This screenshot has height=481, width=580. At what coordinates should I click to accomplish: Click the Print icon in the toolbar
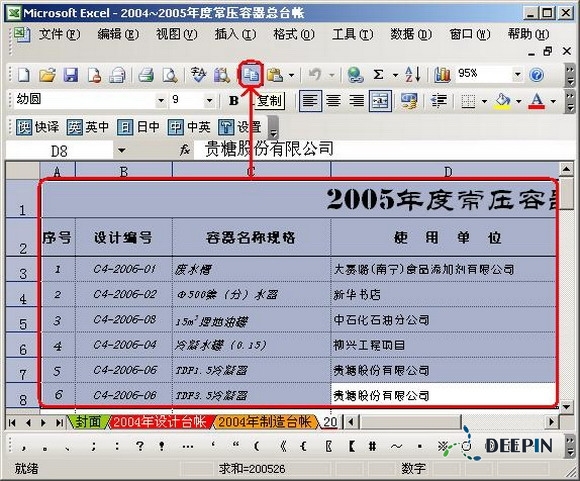(146, 75)
